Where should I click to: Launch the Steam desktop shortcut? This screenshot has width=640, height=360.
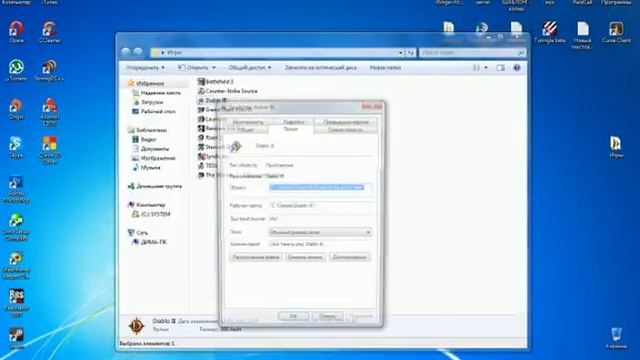[16, 339]
